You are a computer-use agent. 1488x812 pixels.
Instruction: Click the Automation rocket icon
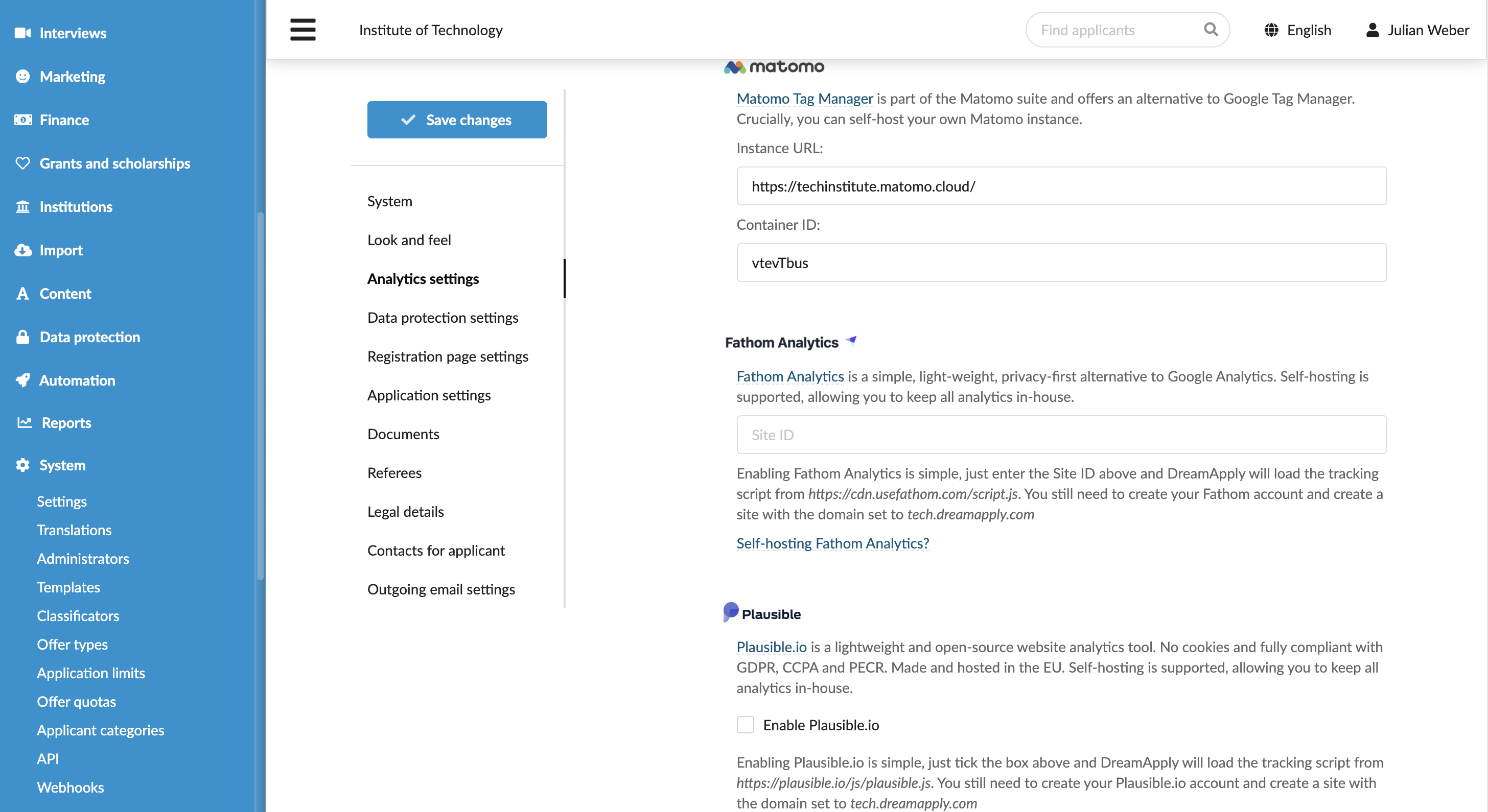tap(22, 380)
